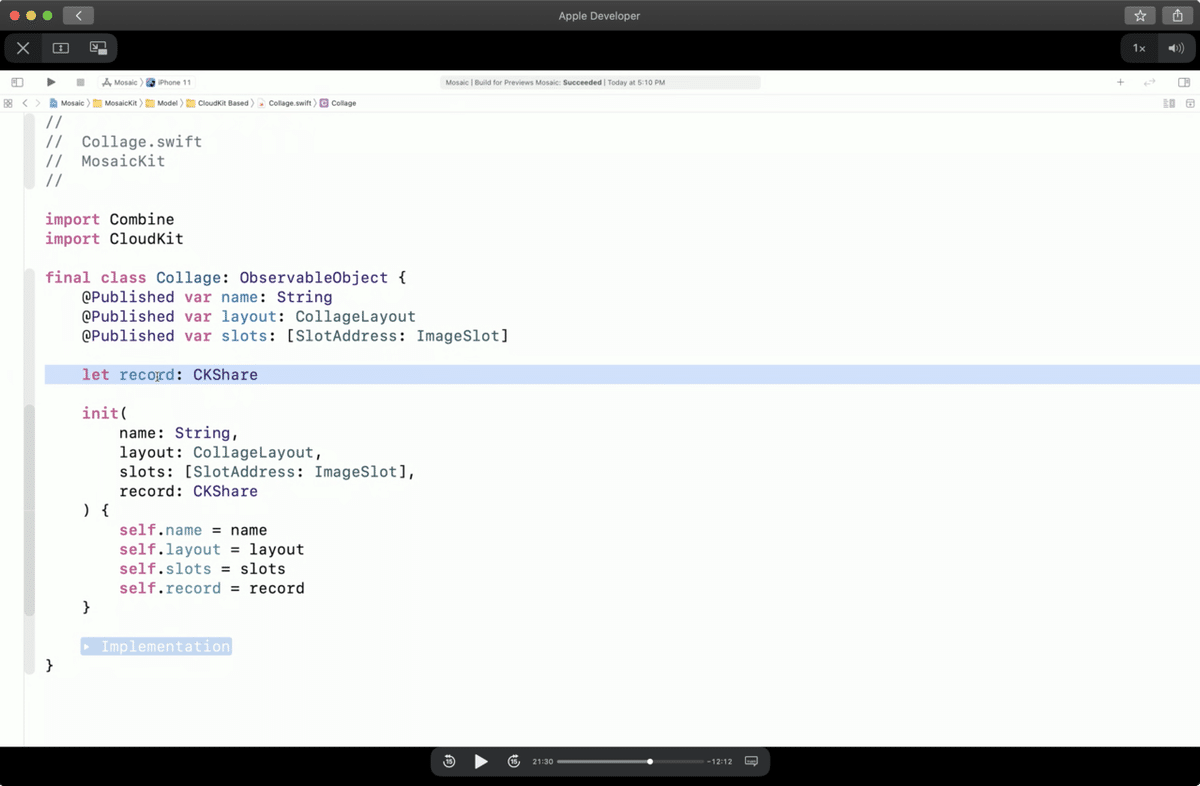This screenshot has width=1200, height=786.
Task: Click the init( keyword line
Action: click(105, 414)
